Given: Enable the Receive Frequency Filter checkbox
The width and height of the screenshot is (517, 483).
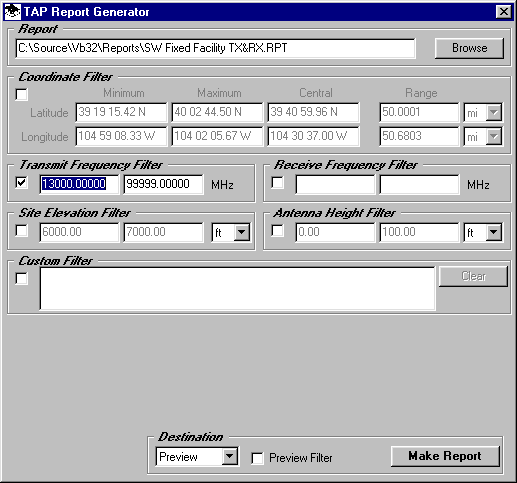Looking at the screenshot, I should [x=278, y=182].
